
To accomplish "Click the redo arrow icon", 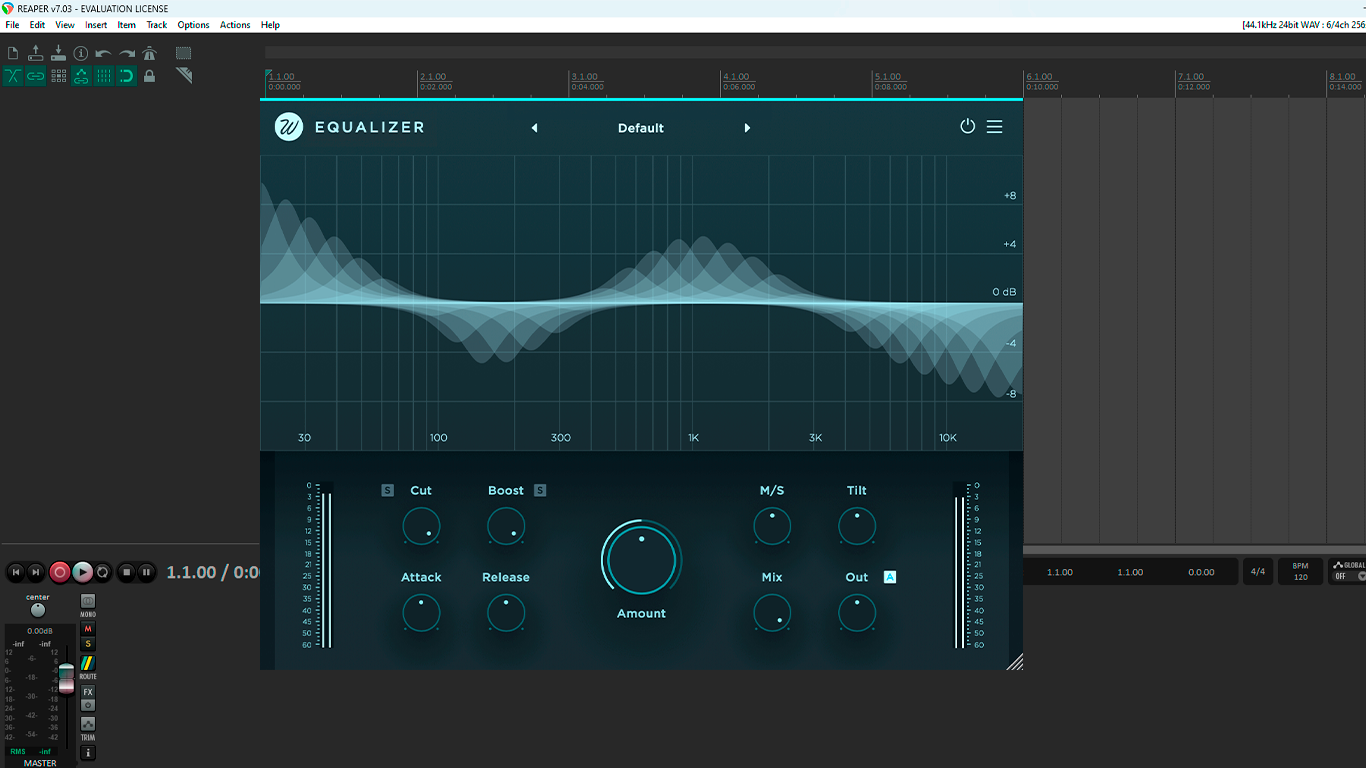I will pos(127,53).
